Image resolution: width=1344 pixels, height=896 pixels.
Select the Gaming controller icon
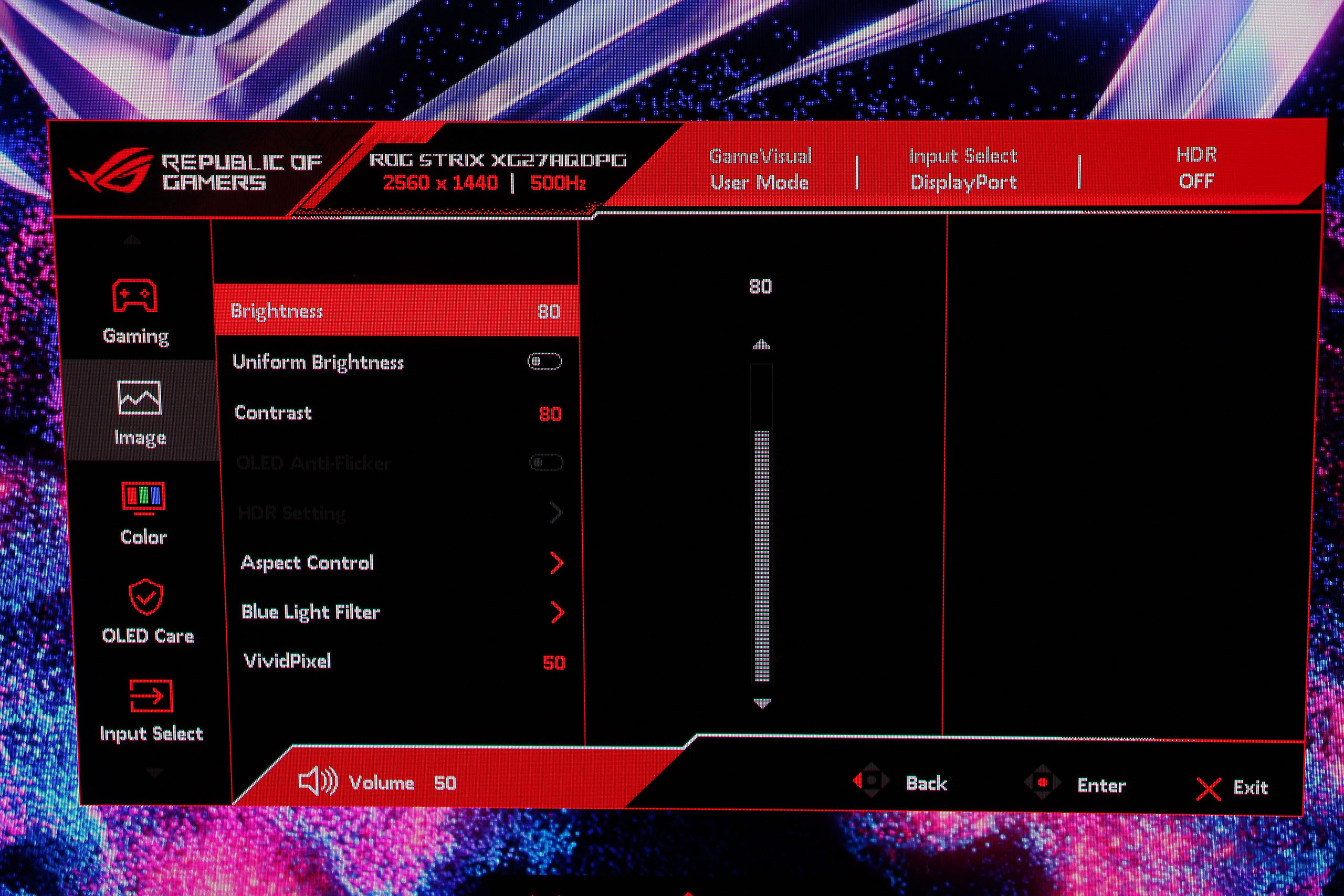[134, 296]
